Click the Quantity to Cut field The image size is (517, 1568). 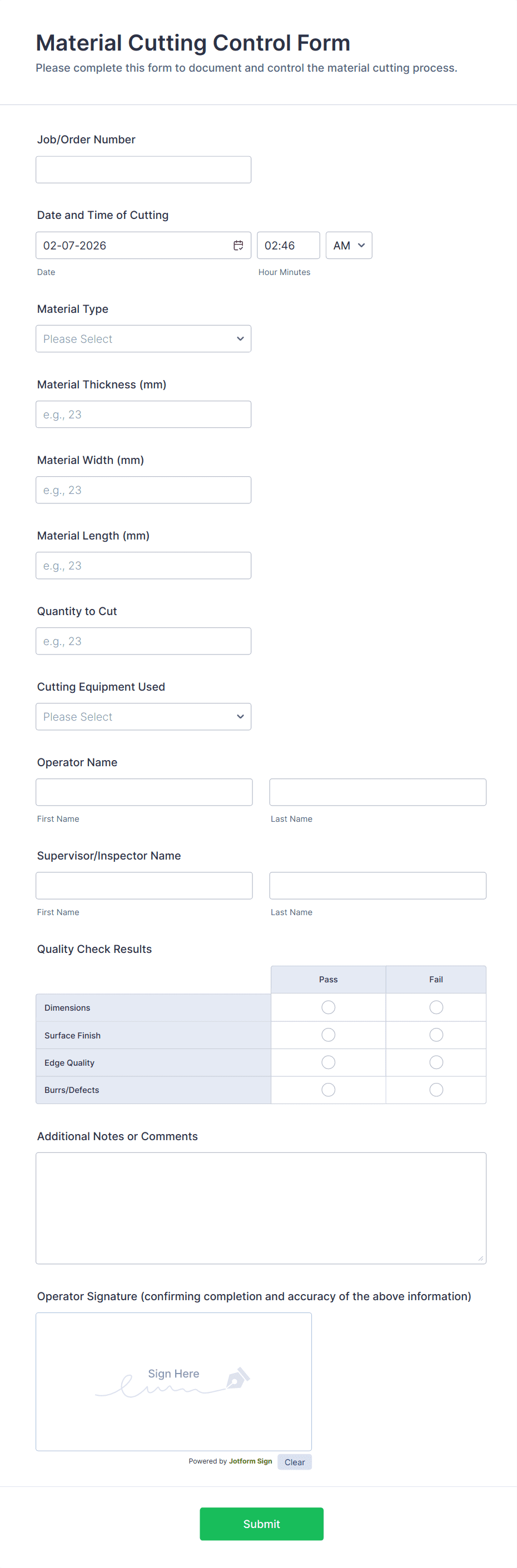[143, 641]
